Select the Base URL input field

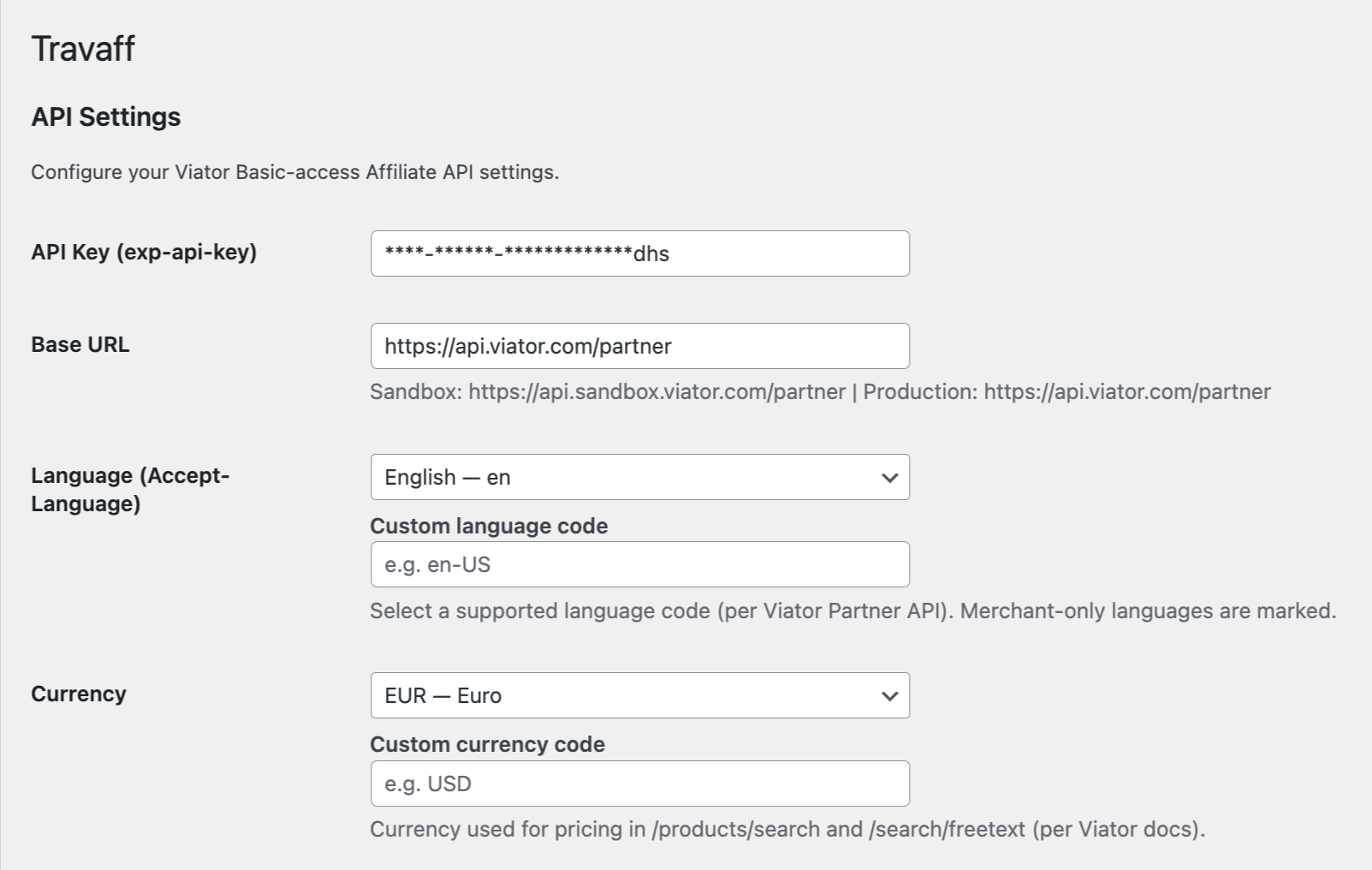point(638,345)
